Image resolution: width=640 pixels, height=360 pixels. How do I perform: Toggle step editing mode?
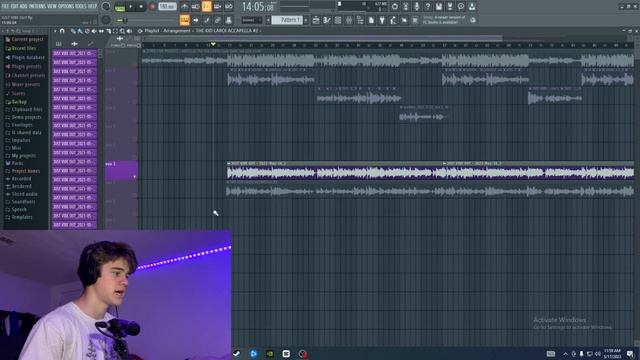(207, 20)
